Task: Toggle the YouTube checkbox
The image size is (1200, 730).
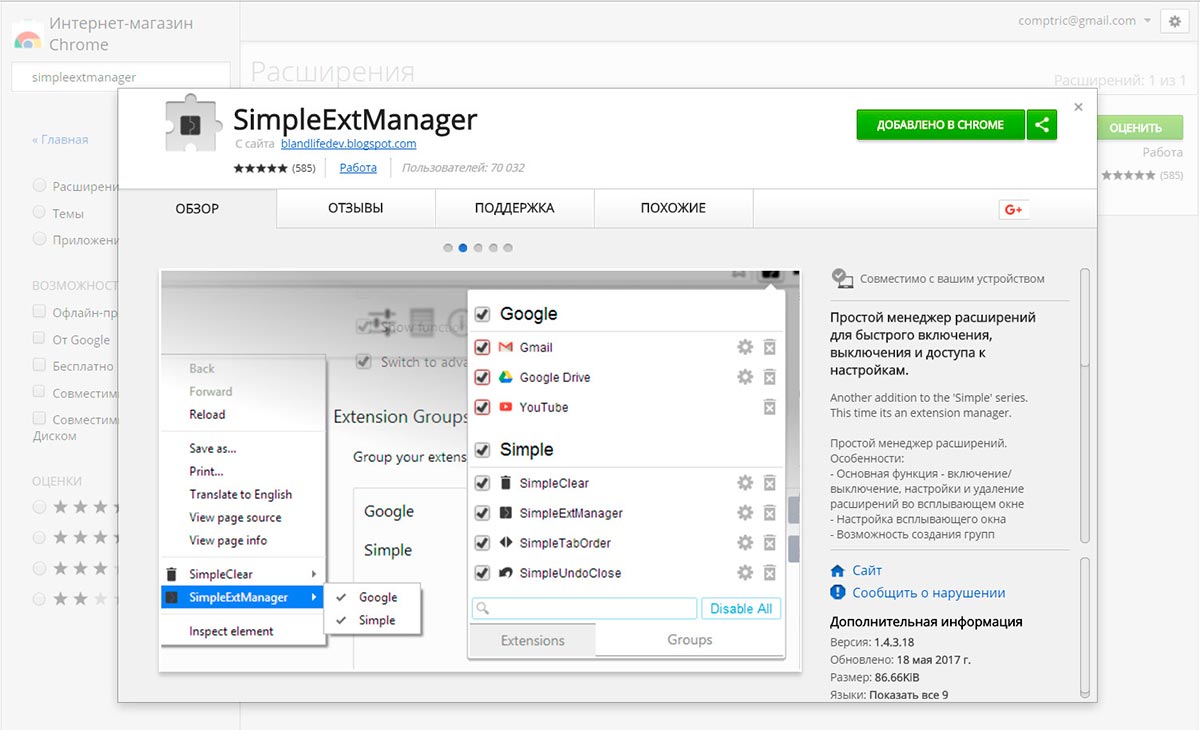Action: point(482,407)
